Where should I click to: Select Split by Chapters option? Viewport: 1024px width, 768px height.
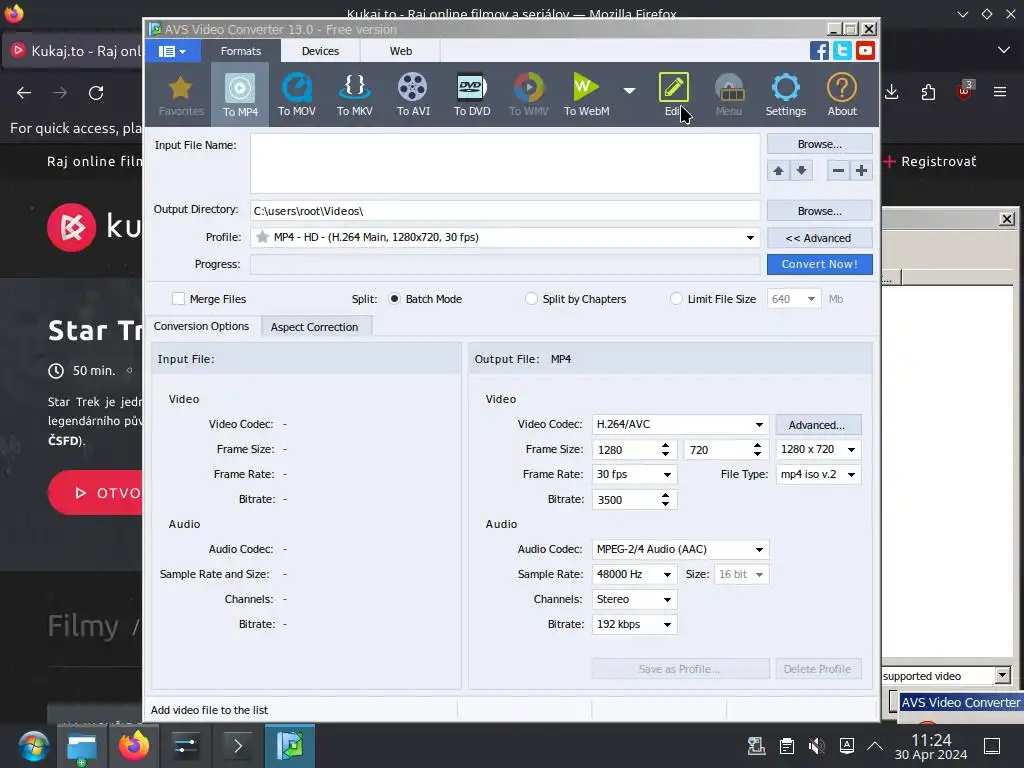[531, 298]
